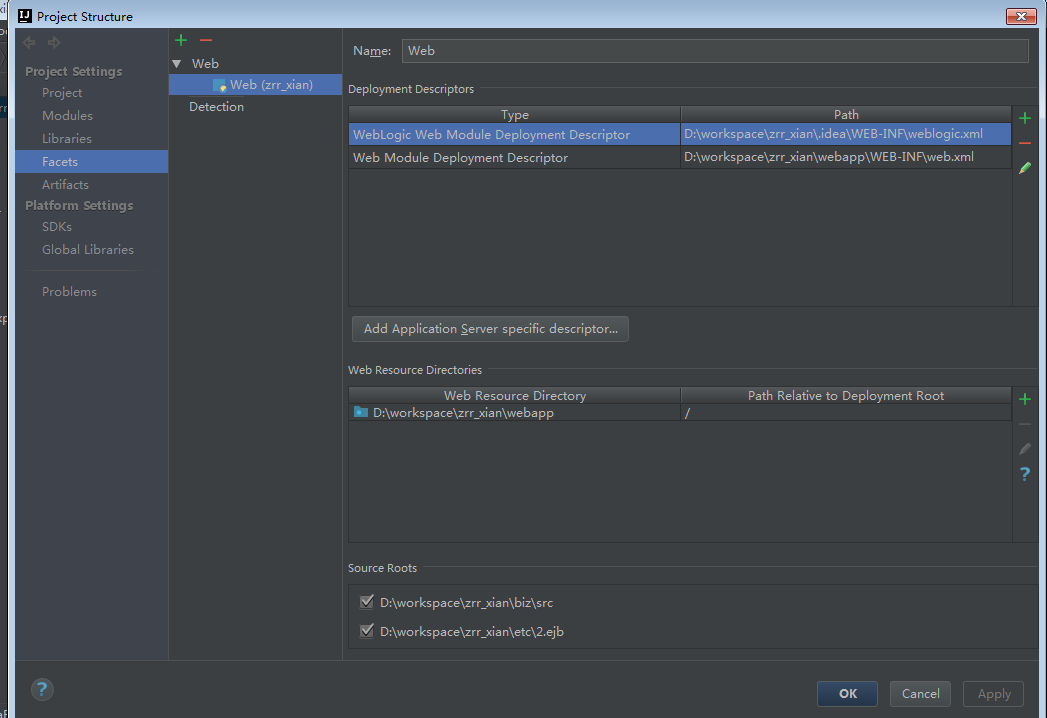Click the back navigation arrow
1047x718 pixels.
[x=29, y=43]
